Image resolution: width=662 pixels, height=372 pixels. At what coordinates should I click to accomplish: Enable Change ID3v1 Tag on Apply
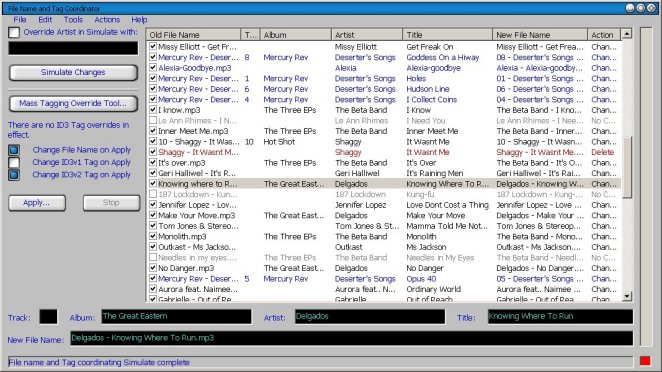click(x=14, y=163)
